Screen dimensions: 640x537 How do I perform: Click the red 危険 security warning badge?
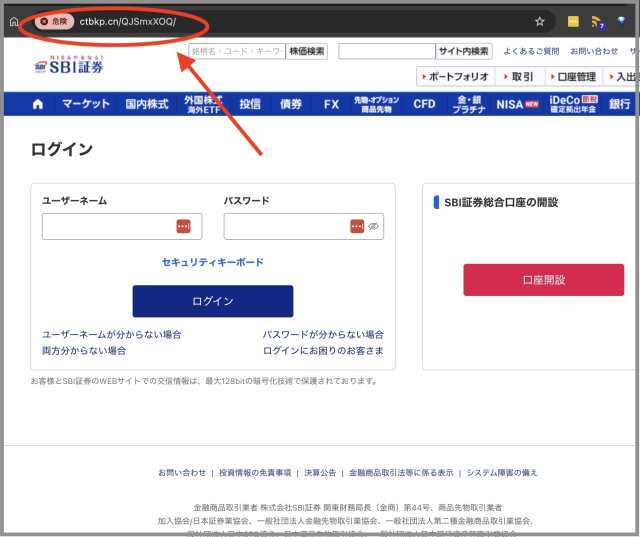pyautogui.click(x=53, y=21)
